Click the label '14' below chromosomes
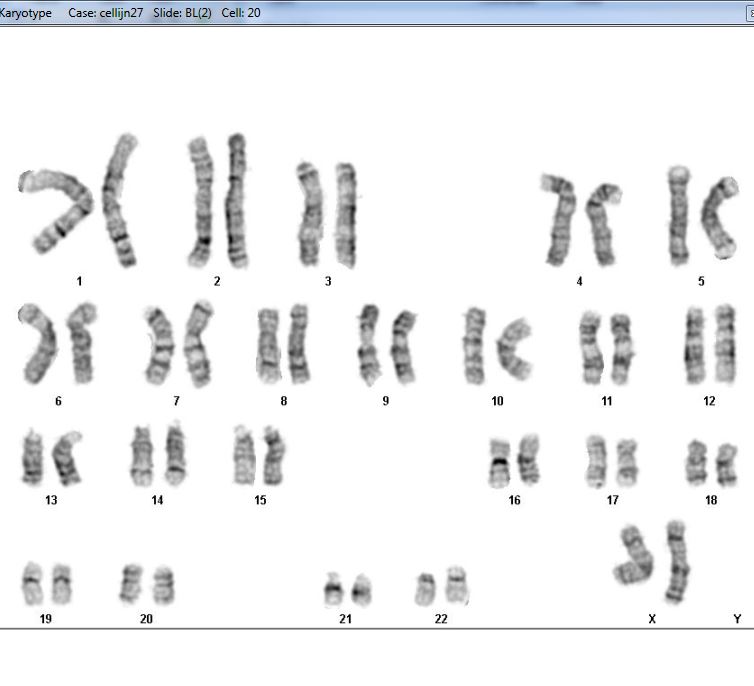 point(157,500)
